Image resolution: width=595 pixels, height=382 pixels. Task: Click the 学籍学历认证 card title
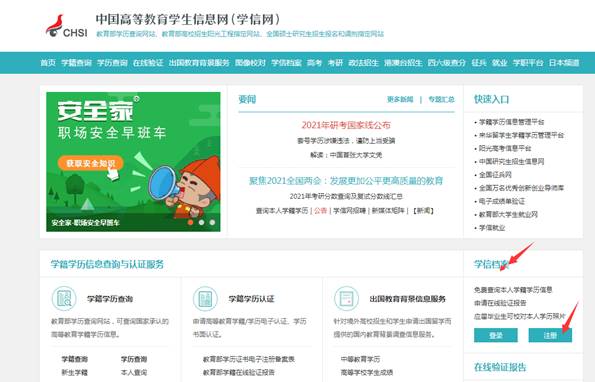click(x=251, y=299)
